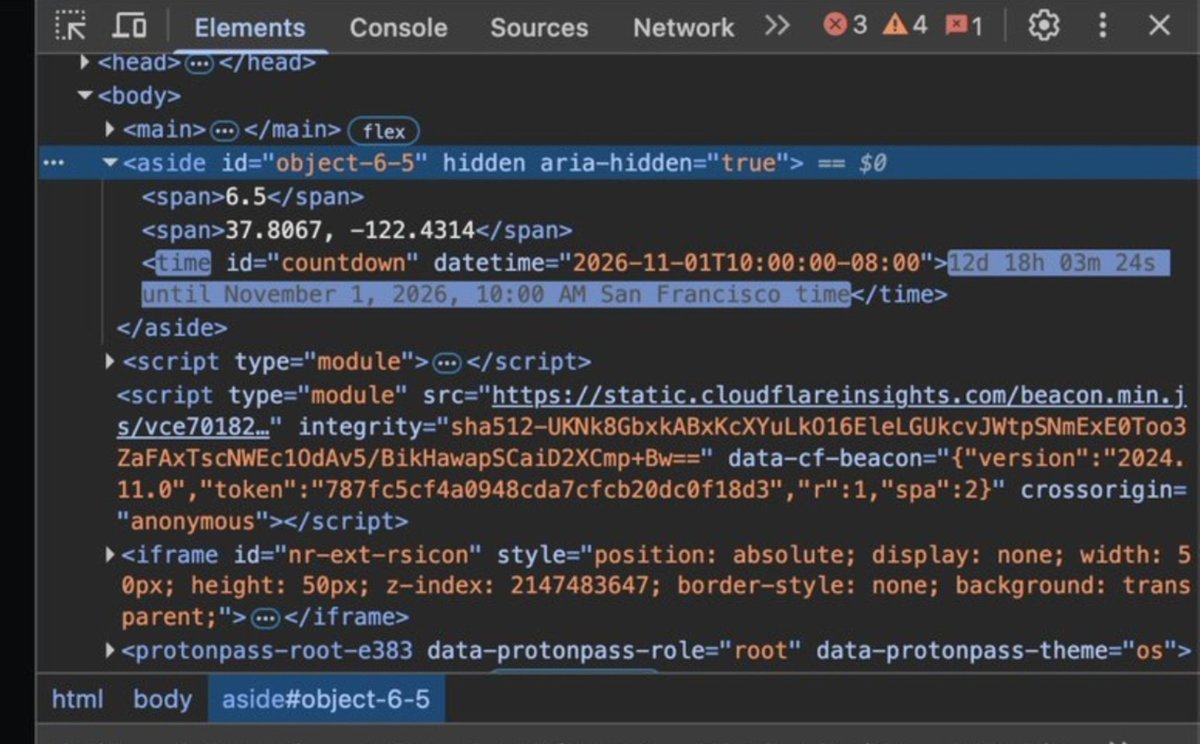Viewport: 1200px width, 744px height.
Task: Switch to the Console tab
Action: (x=398, y=28)
